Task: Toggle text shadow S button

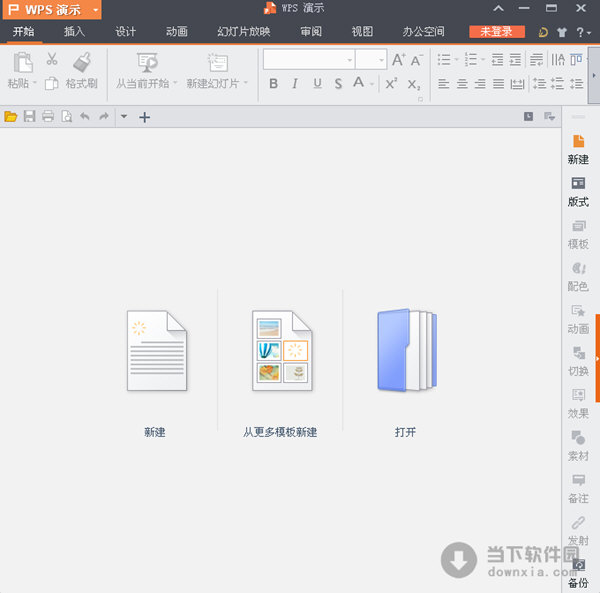Action: [x=338, y=83]
